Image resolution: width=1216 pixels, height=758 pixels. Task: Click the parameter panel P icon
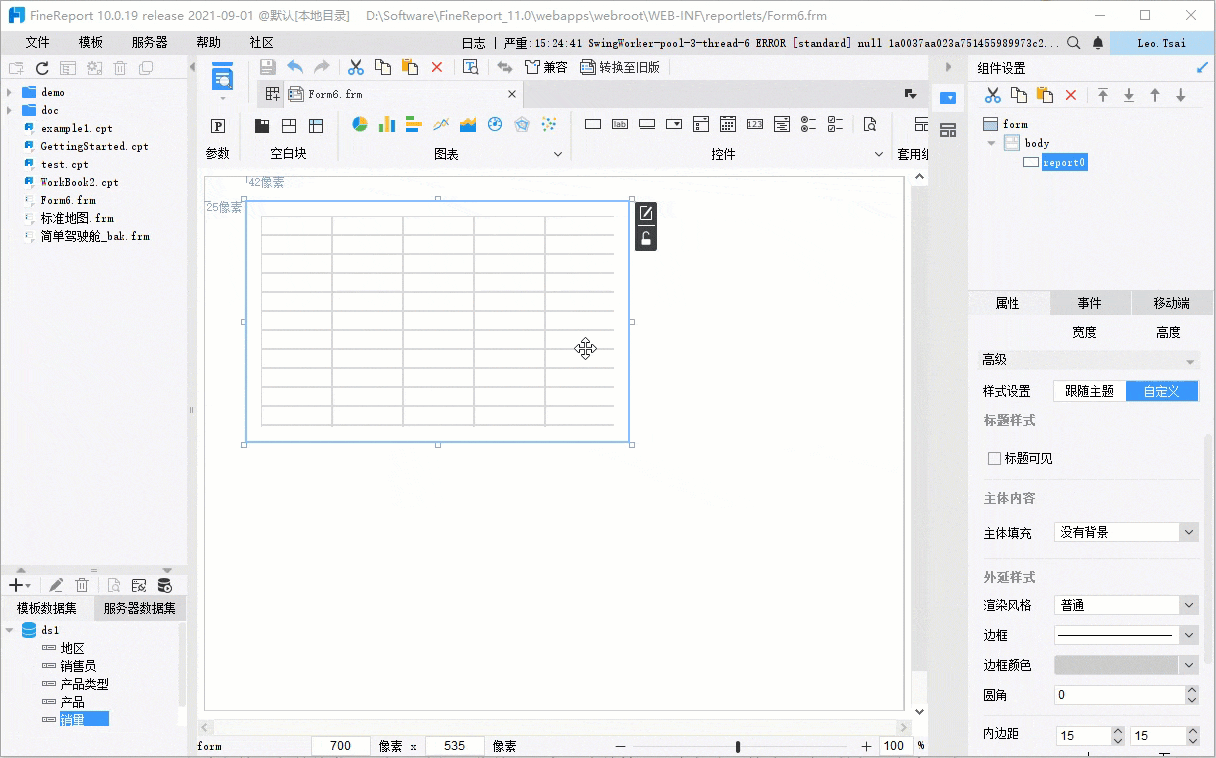(218, 126)
